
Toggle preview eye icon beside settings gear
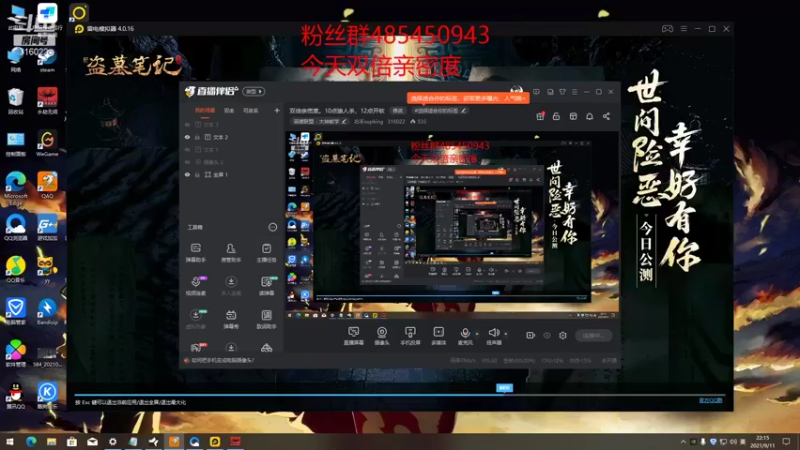pos(547,335)
